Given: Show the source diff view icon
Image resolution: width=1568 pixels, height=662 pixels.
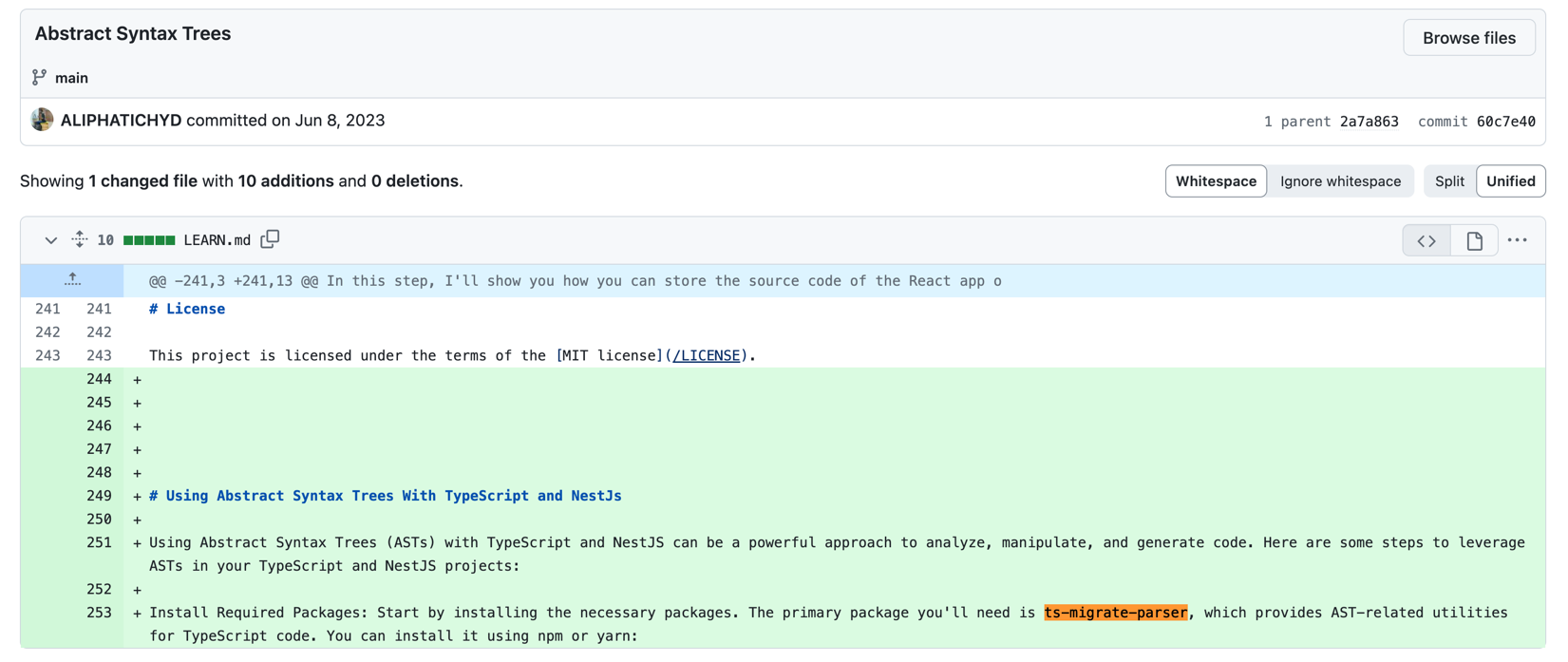Looking at the screenshot, I should click(1426, 241).
